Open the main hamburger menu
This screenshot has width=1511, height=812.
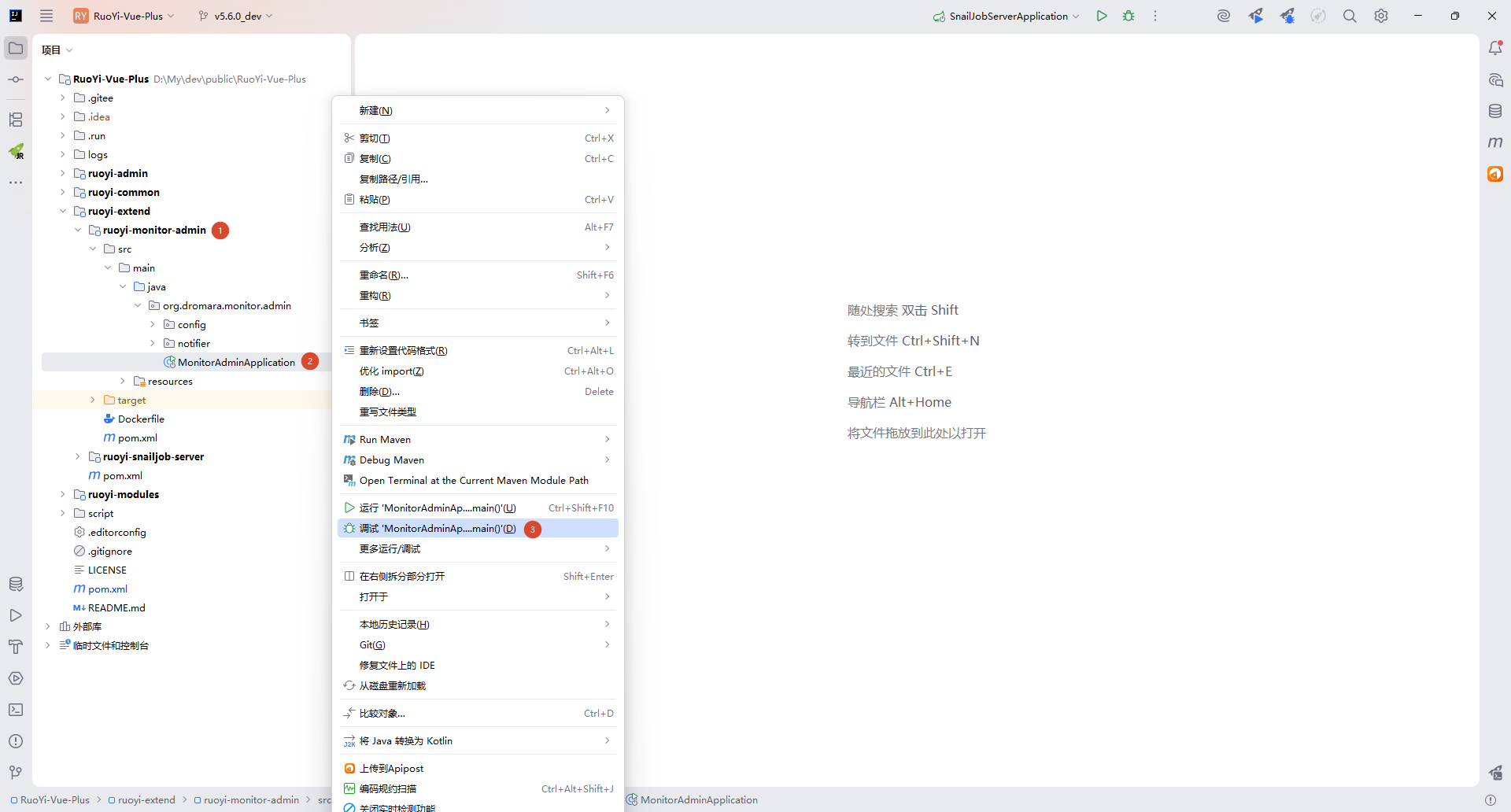pyautogui.click(x=46, y=16)
